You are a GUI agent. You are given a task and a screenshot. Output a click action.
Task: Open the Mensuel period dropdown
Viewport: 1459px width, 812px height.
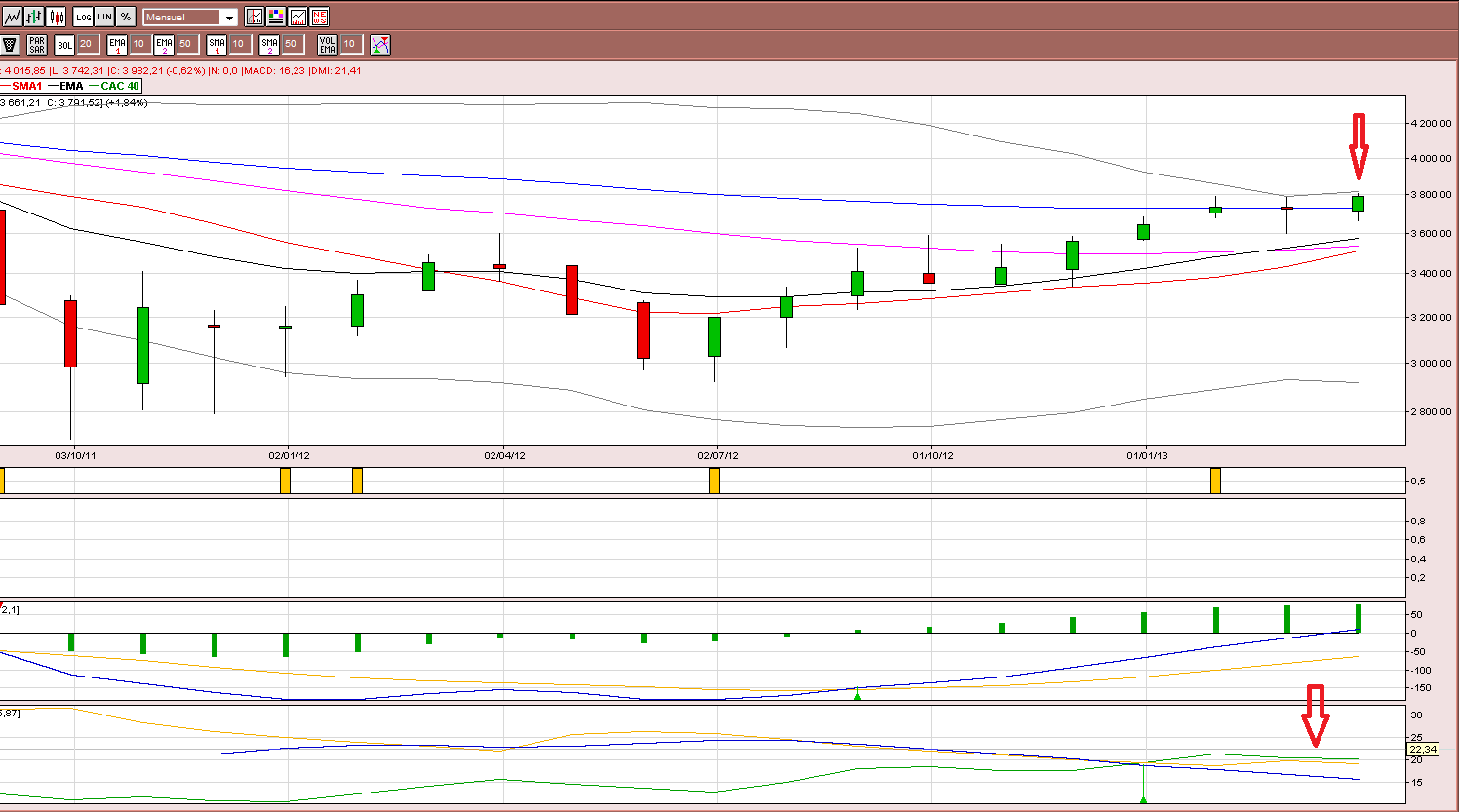point(190,18)
